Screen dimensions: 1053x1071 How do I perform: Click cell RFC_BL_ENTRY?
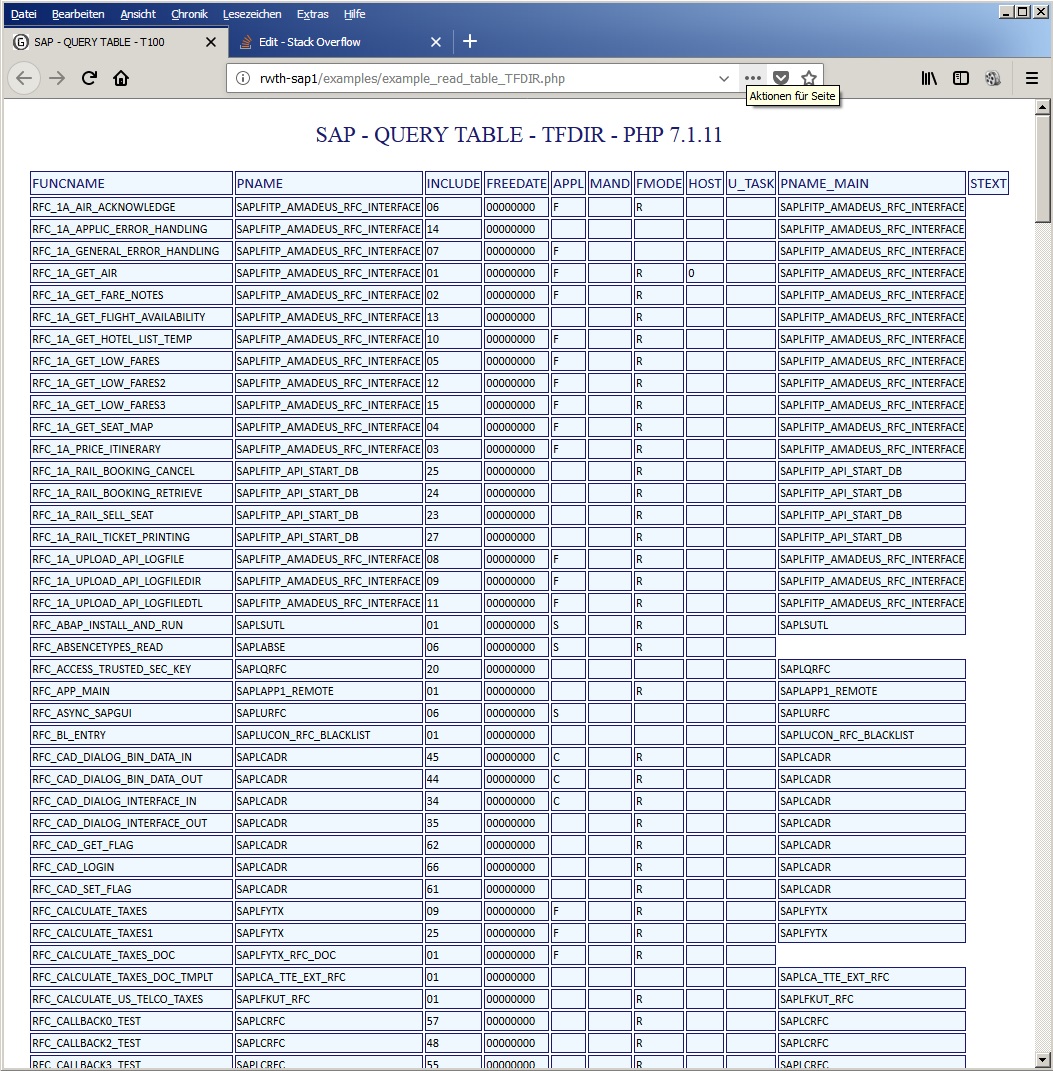tap(131, 735)
